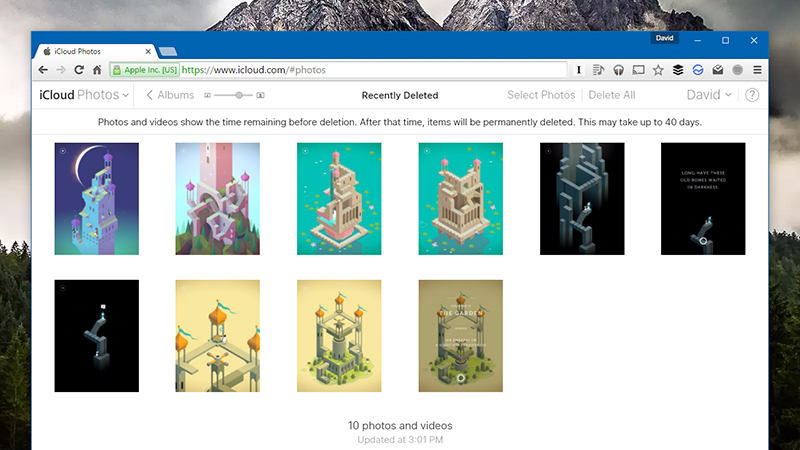This screenshot has height=450, width=800.
Task: Maximize the Chrome window
Action: [x=725, y=40]
